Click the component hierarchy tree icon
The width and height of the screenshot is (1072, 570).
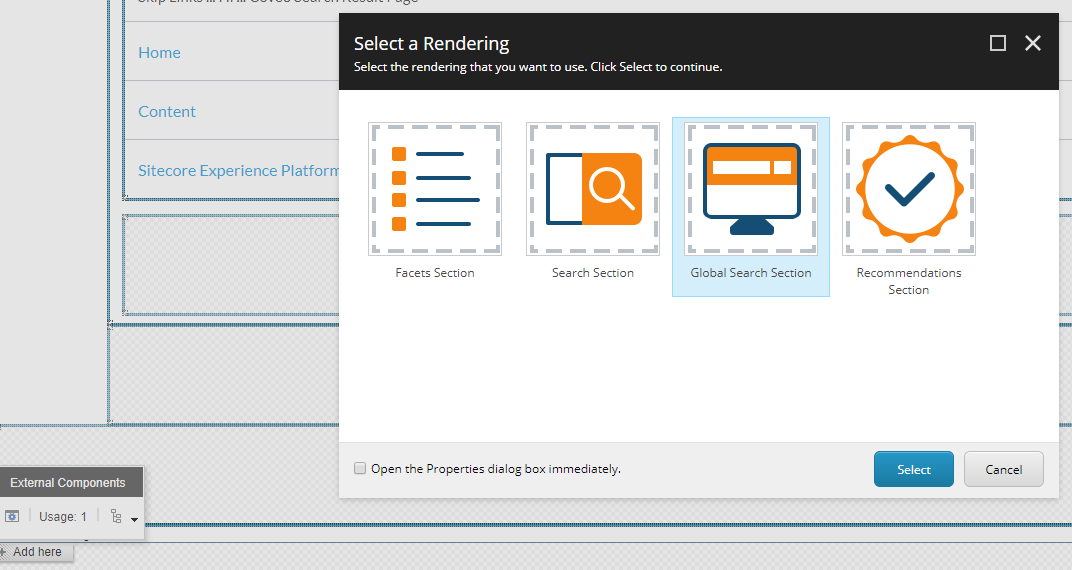(116, 517)
